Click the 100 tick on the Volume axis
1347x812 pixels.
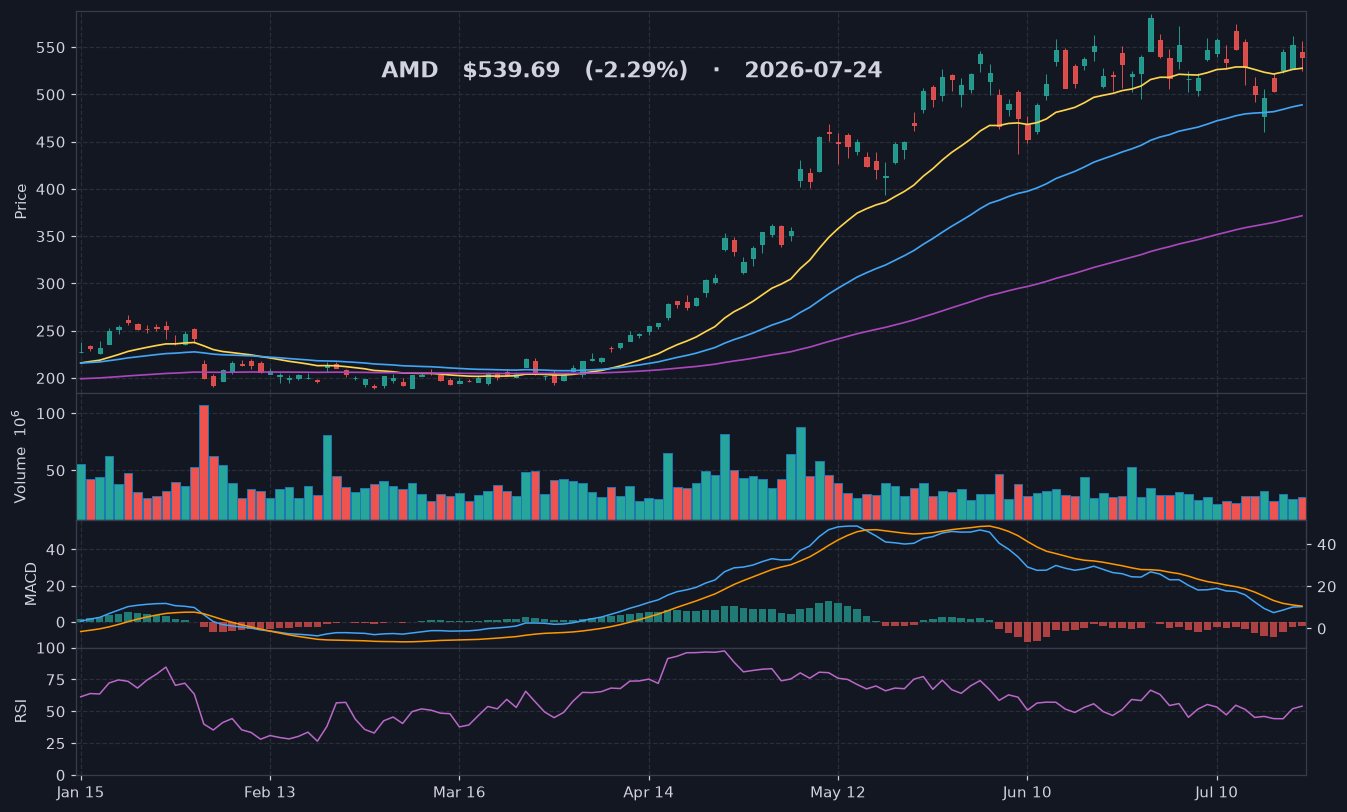(x=53, y=414)
